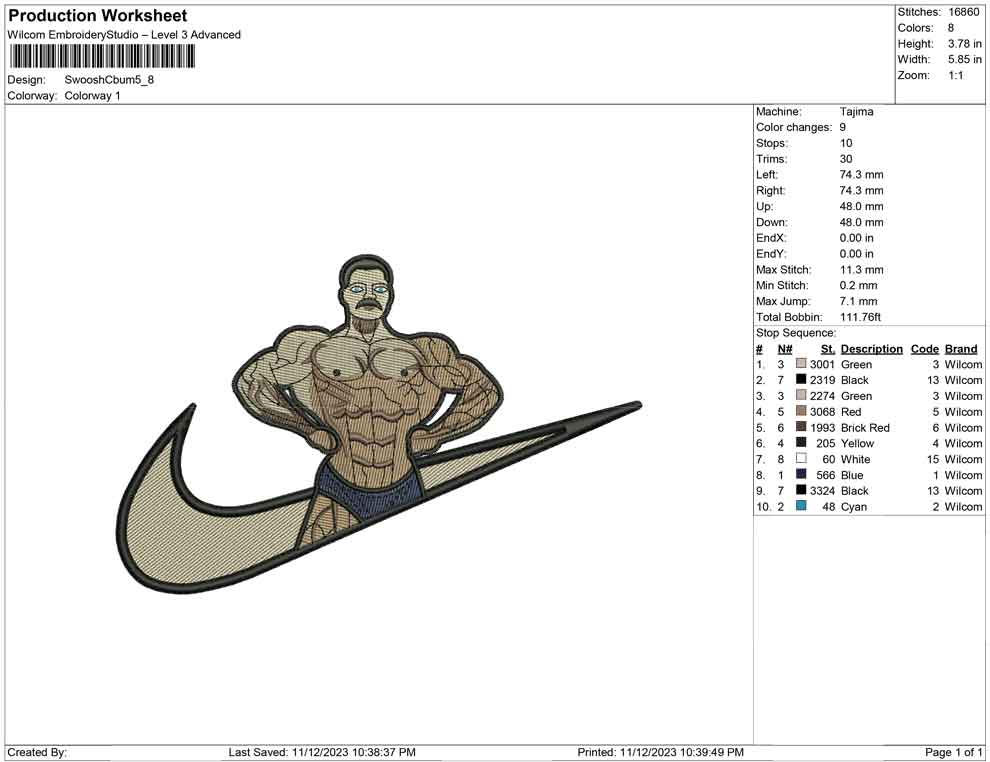This screenshot has height=762, width=990.
Task: Click the Black swatch for stop 9
Action: pyautogui.click(x=801, y=490)
